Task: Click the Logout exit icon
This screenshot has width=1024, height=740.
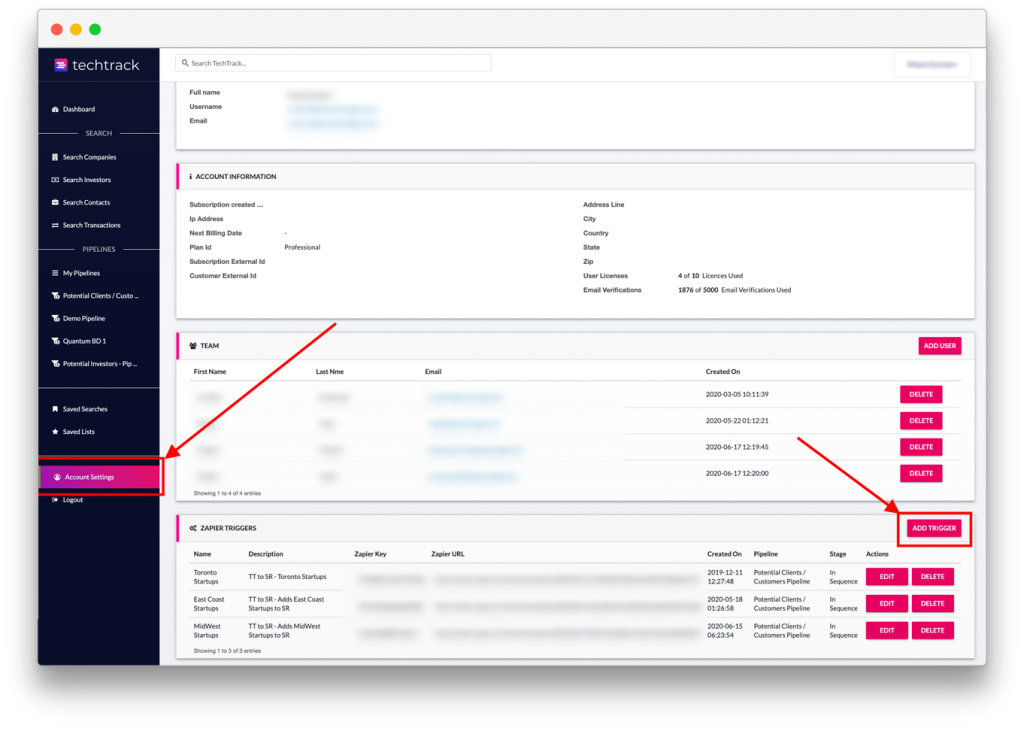Action: click(55, 500)
